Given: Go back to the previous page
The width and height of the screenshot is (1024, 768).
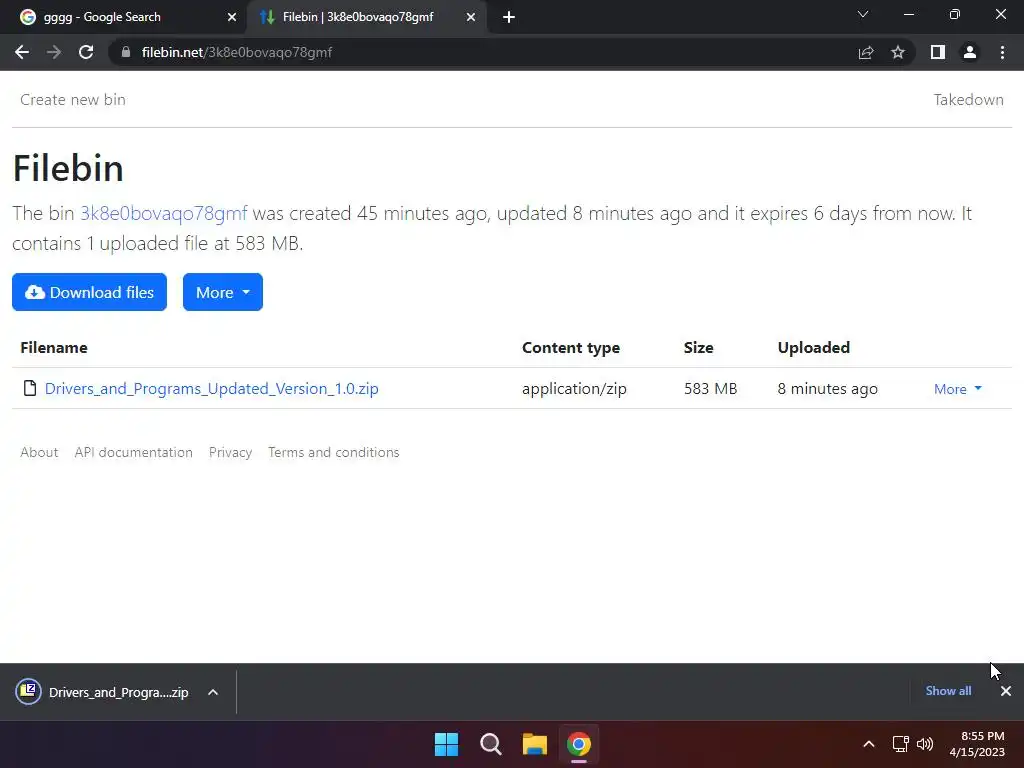Looking at the screenshot, I should pos(22,52).
